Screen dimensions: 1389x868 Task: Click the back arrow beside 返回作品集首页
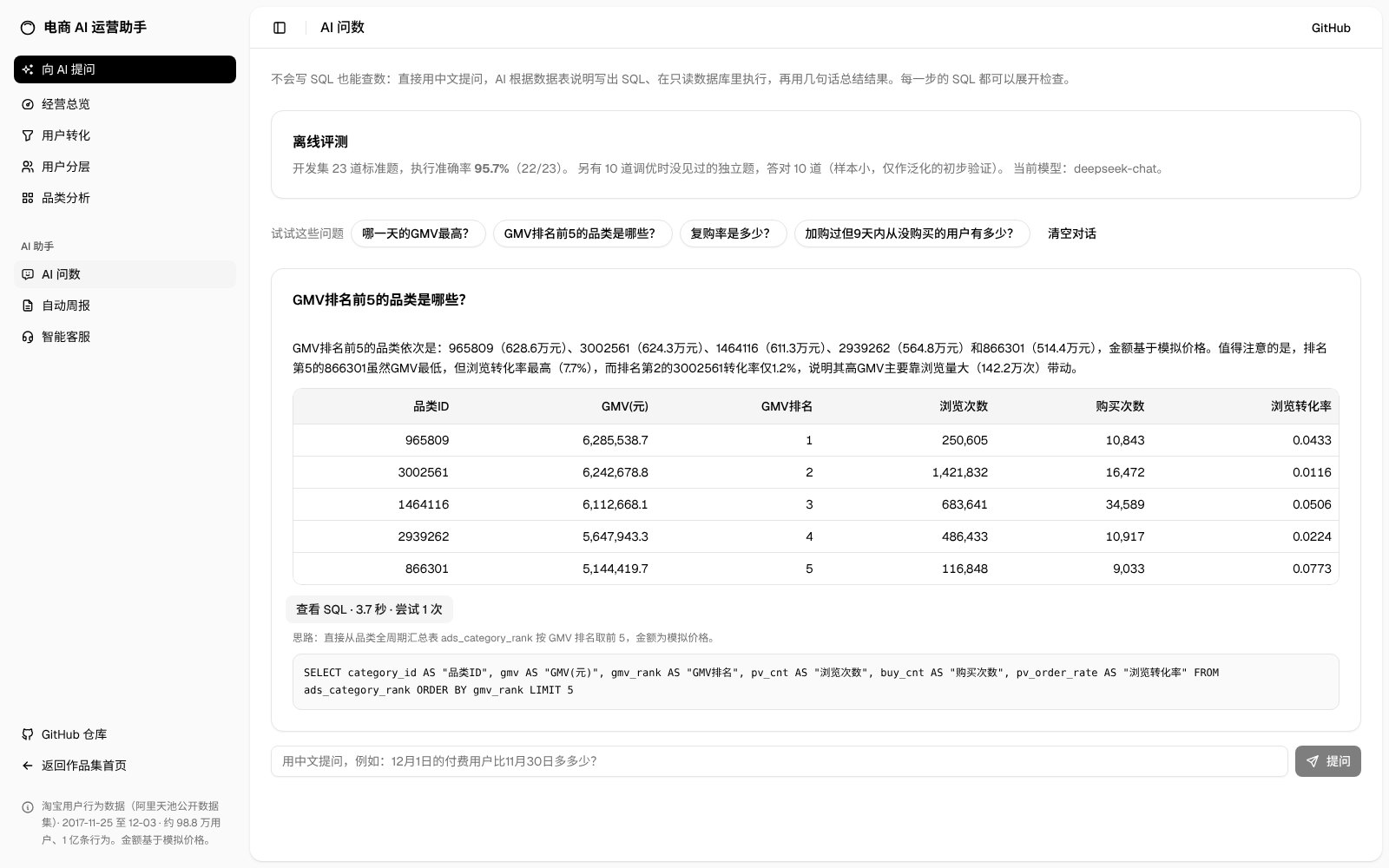coord(28,766)
